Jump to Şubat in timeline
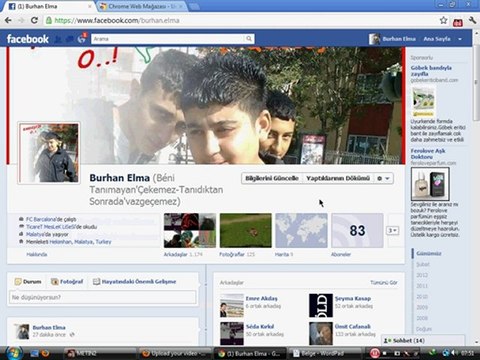Image resolution: width=480 pixels, height=360 pixels. [423, 264]
